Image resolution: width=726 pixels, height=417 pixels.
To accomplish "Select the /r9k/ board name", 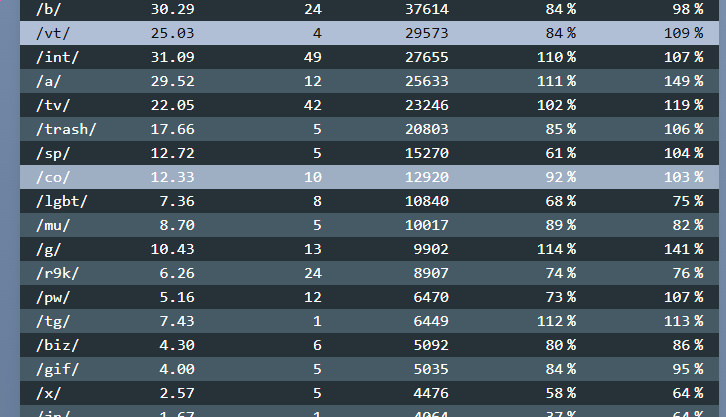I will click(57, 274).
